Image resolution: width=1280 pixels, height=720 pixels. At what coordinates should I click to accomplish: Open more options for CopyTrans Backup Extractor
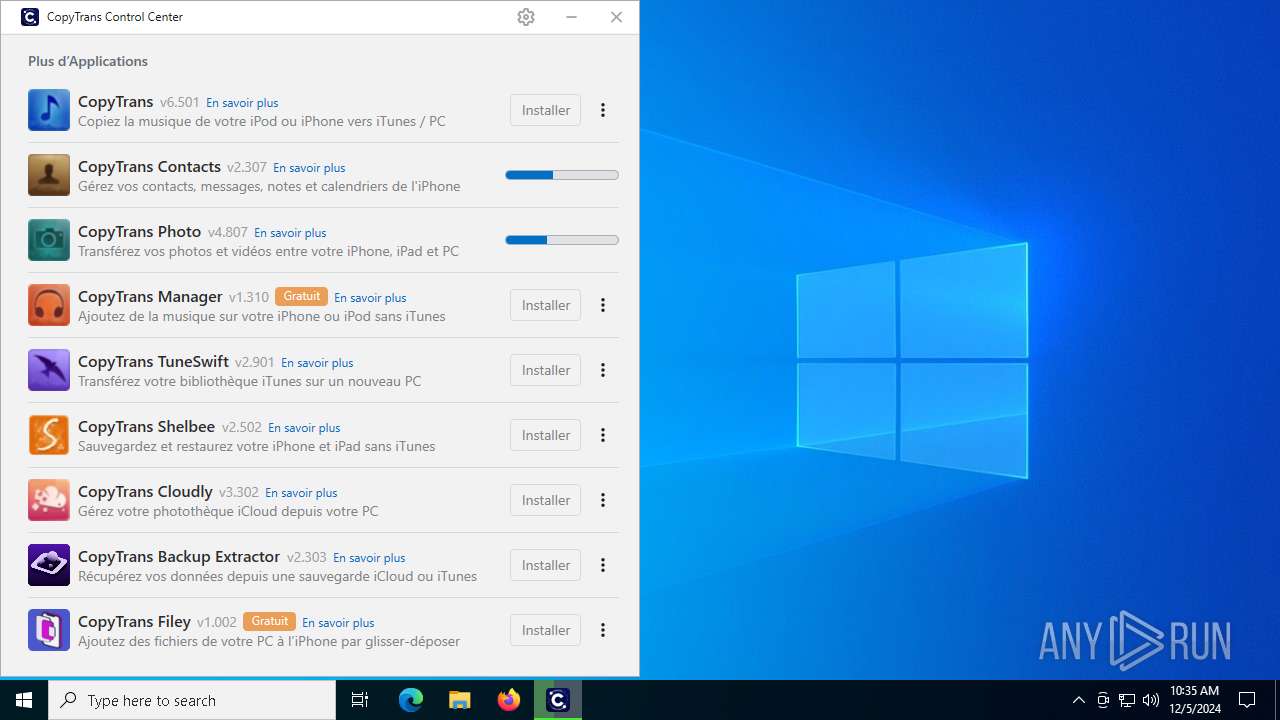pos(603,565)
